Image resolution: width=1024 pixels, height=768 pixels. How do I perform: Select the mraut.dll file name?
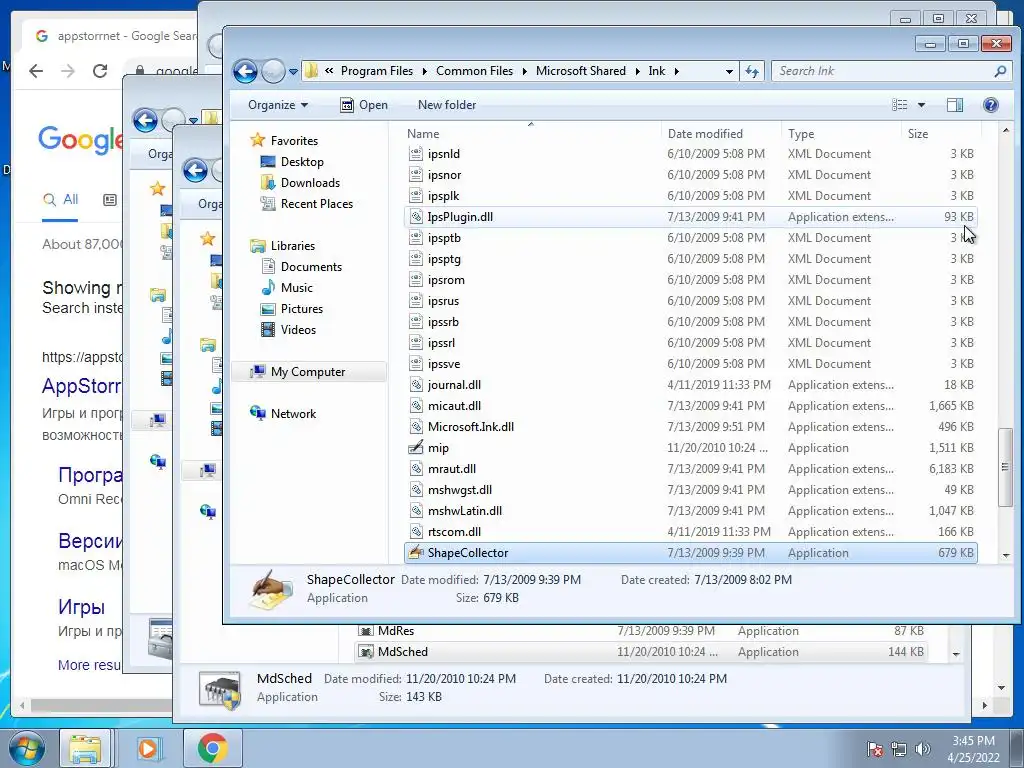click(x=451, y=468)
